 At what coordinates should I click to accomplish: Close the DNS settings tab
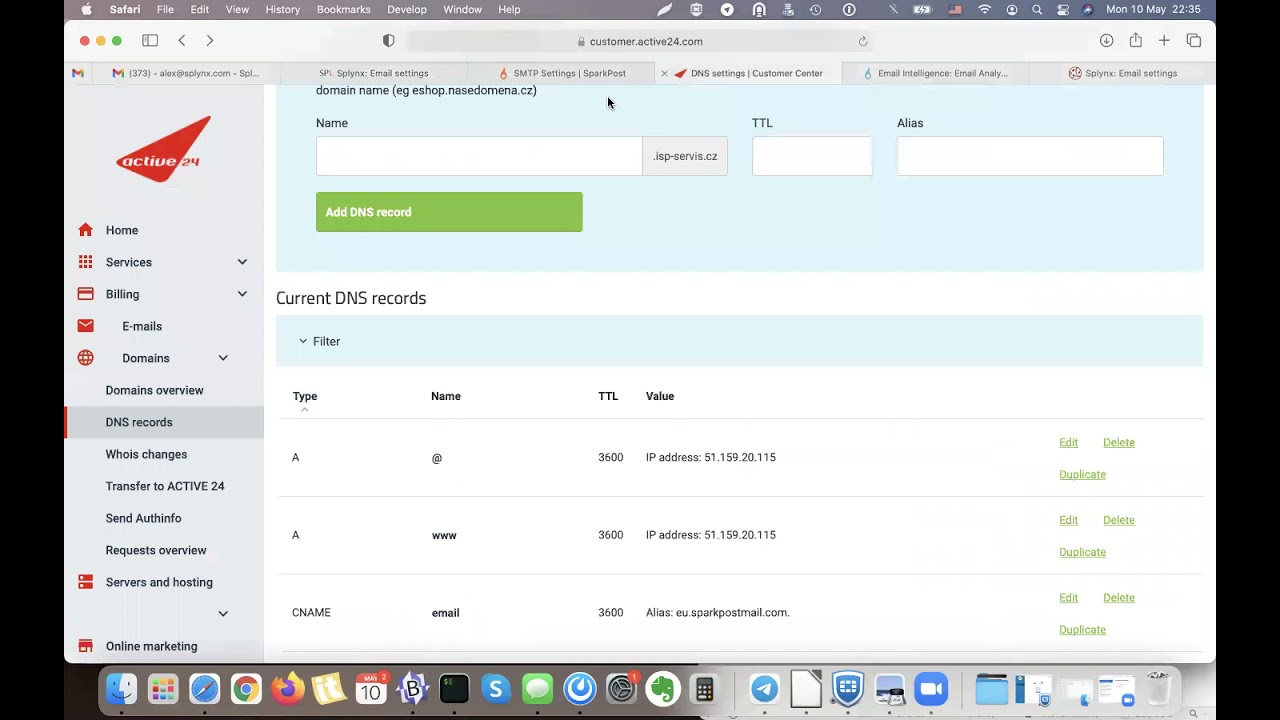(664, 73)
